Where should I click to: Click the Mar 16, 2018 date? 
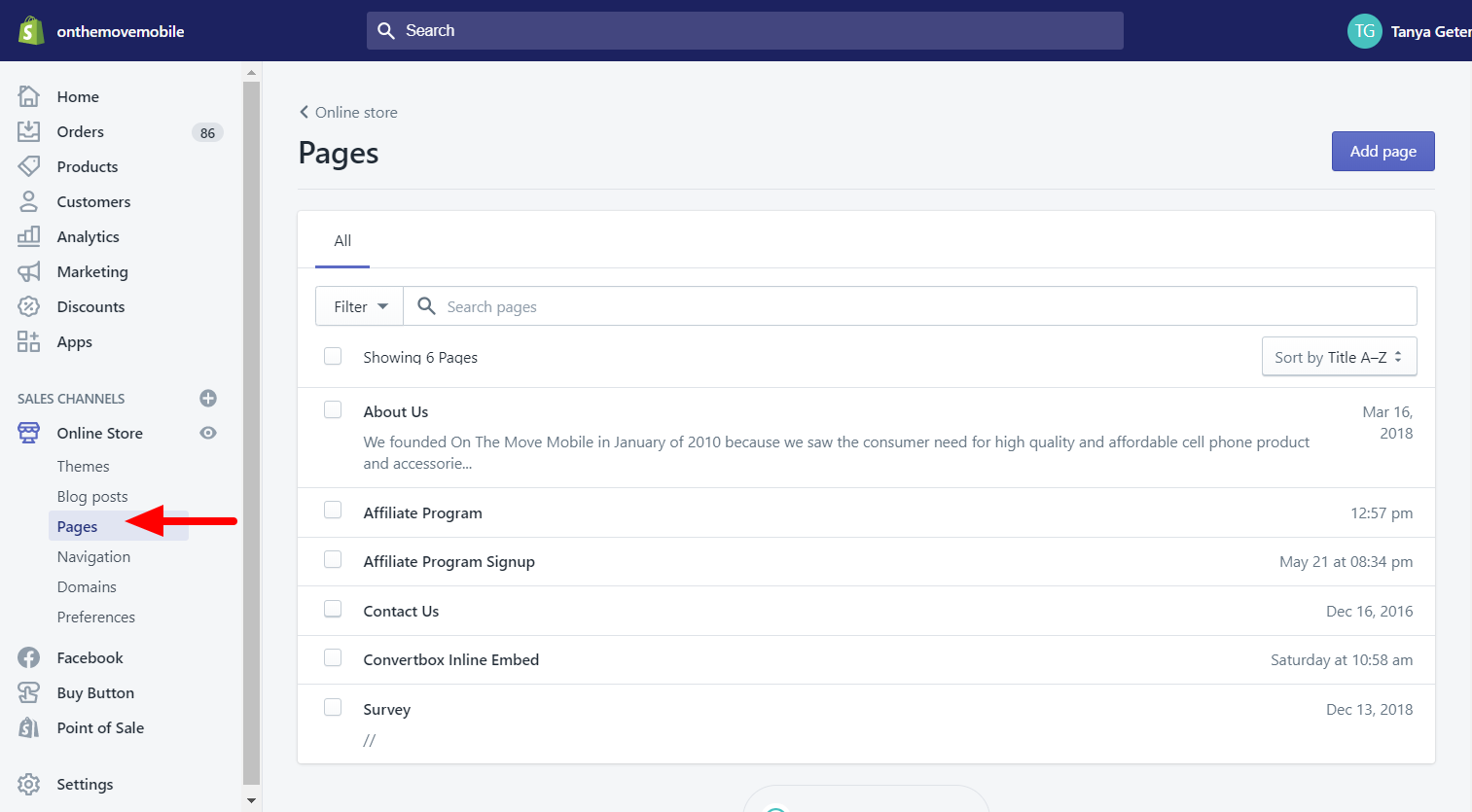pyautogui.click(x=1387, y=422)
